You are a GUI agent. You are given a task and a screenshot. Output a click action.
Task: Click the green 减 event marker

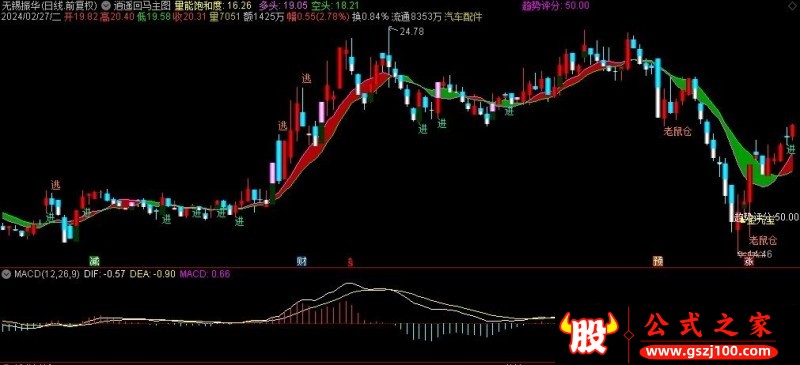click(x=94, y=261)
